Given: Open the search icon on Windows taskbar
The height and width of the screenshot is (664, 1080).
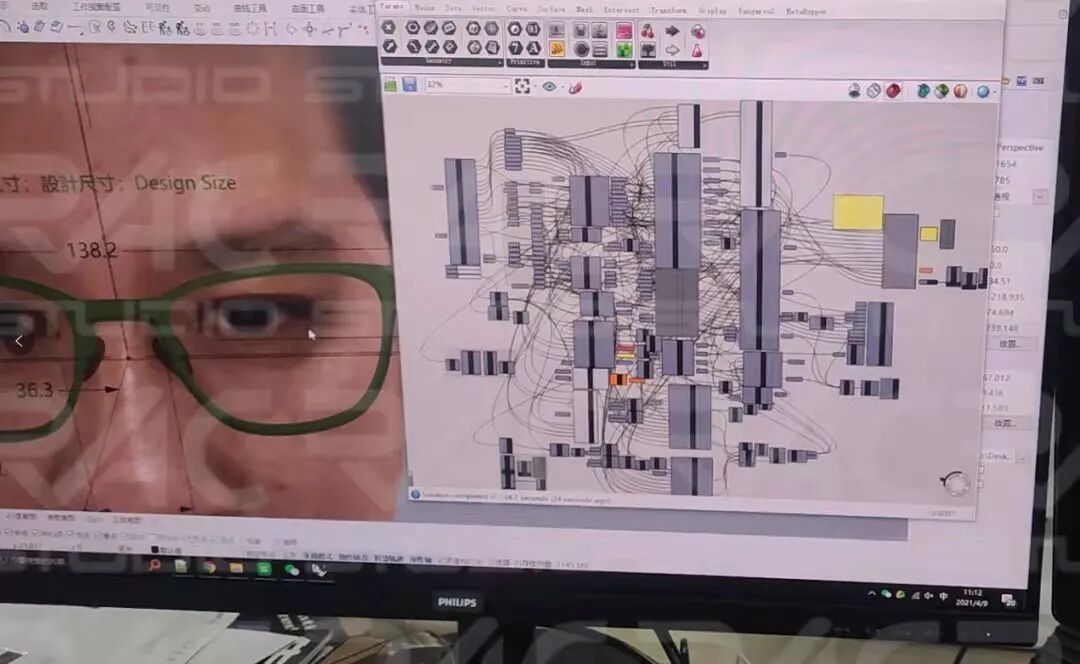Looking at the screenshot, I should click(155, 566).
